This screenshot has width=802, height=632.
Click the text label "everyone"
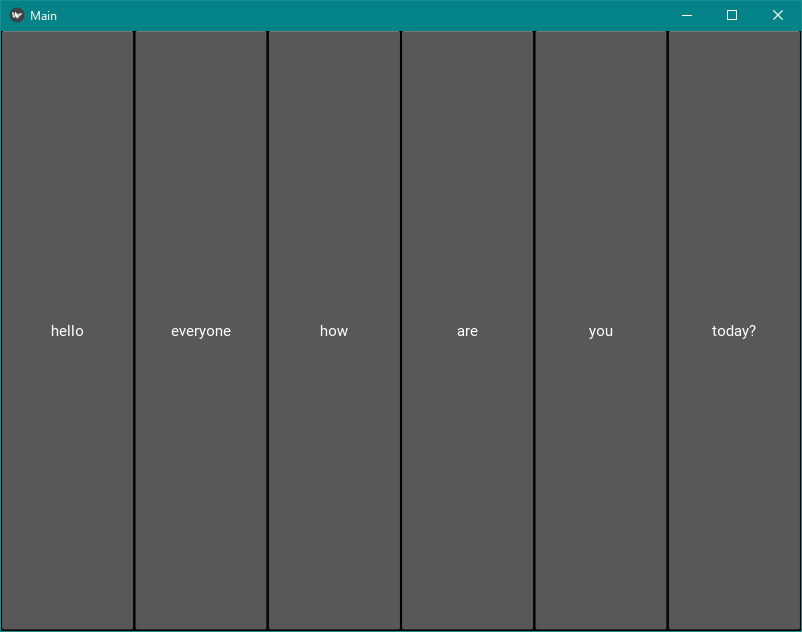(201, 331)
